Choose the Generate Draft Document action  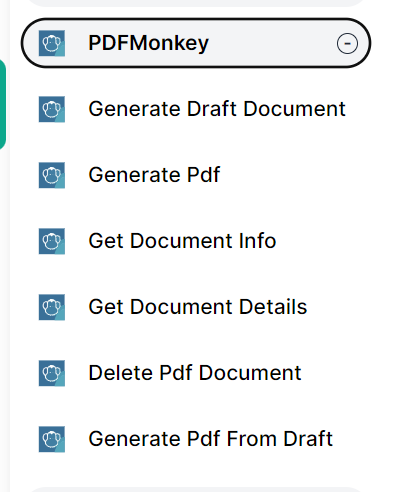(x=217, y=109)
